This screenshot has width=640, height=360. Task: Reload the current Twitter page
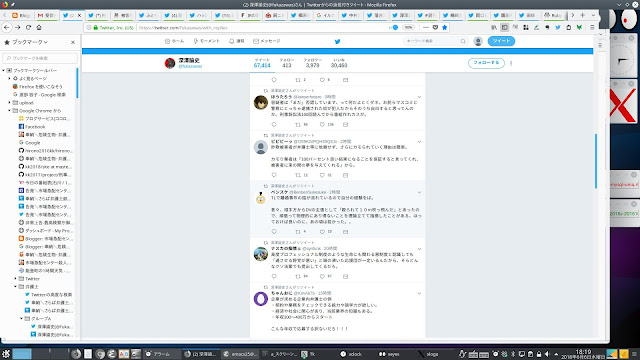[x=28, y=27]
